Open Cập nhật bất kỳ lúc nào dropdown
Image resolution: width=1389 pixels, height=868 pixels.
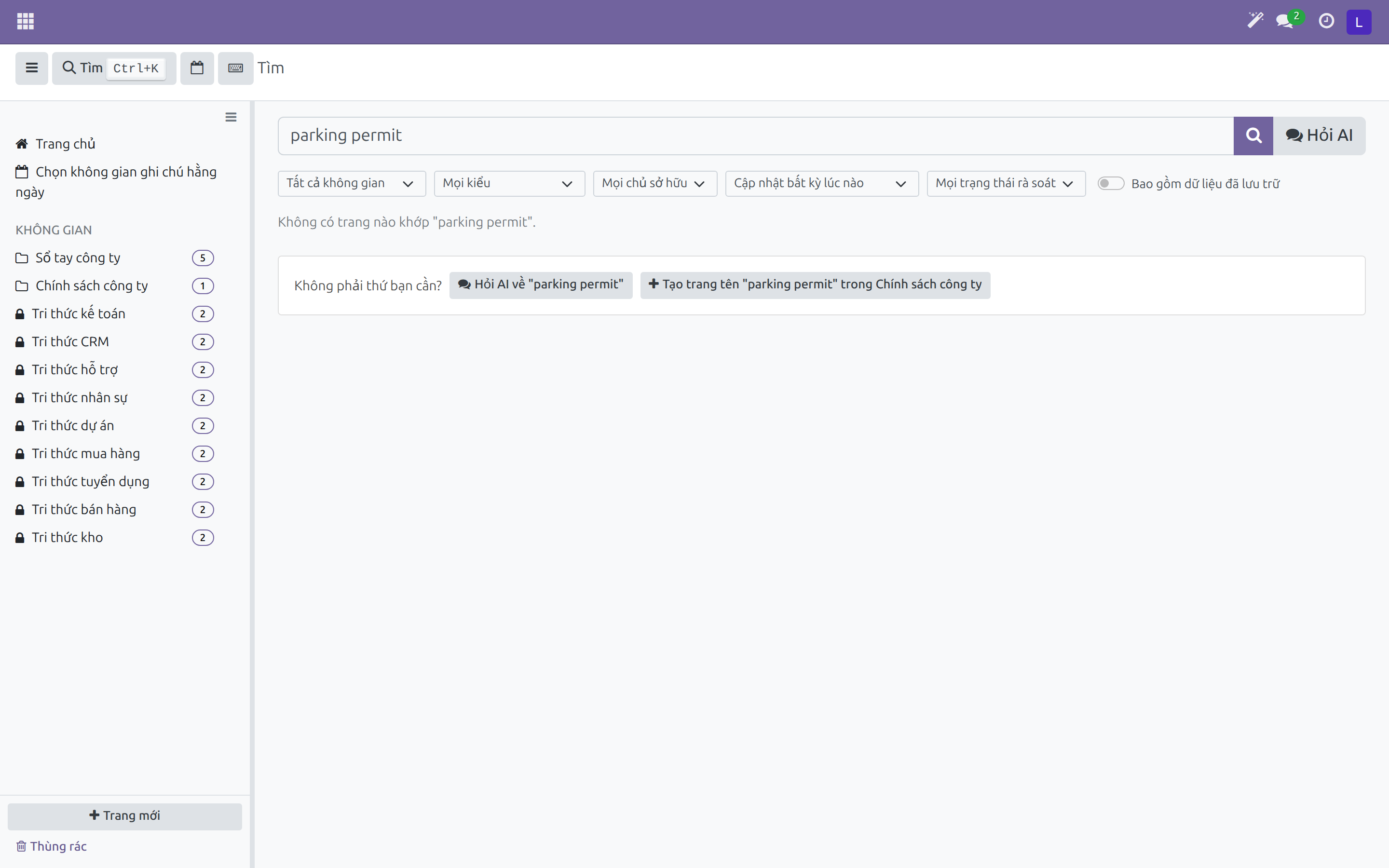pos(821,183)
